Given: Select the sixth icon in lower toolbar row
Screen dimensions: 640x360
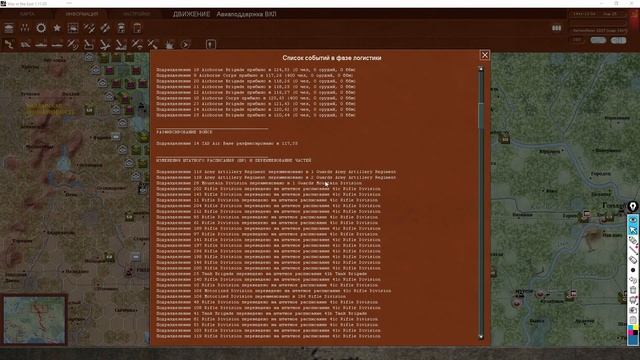Looking at the screenshot, I should point(89,44).
